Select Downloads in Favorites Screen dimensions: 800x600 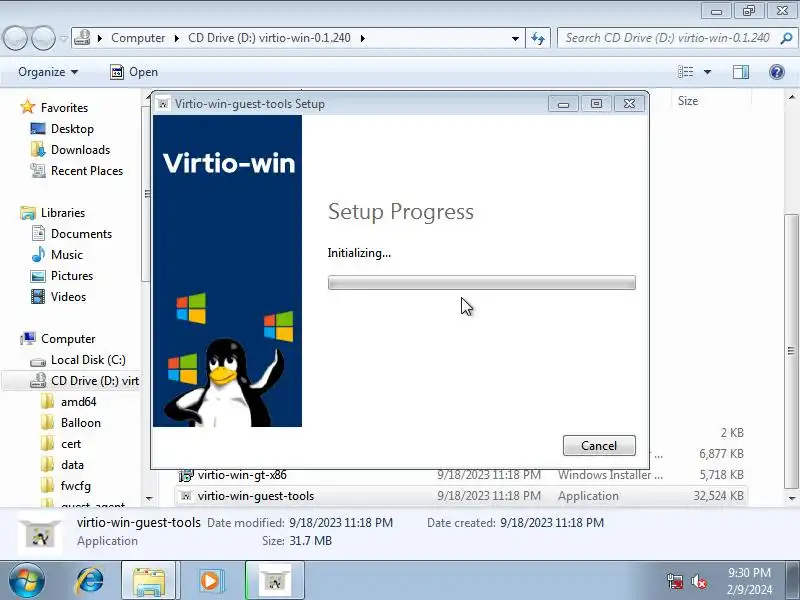[80, 149]
